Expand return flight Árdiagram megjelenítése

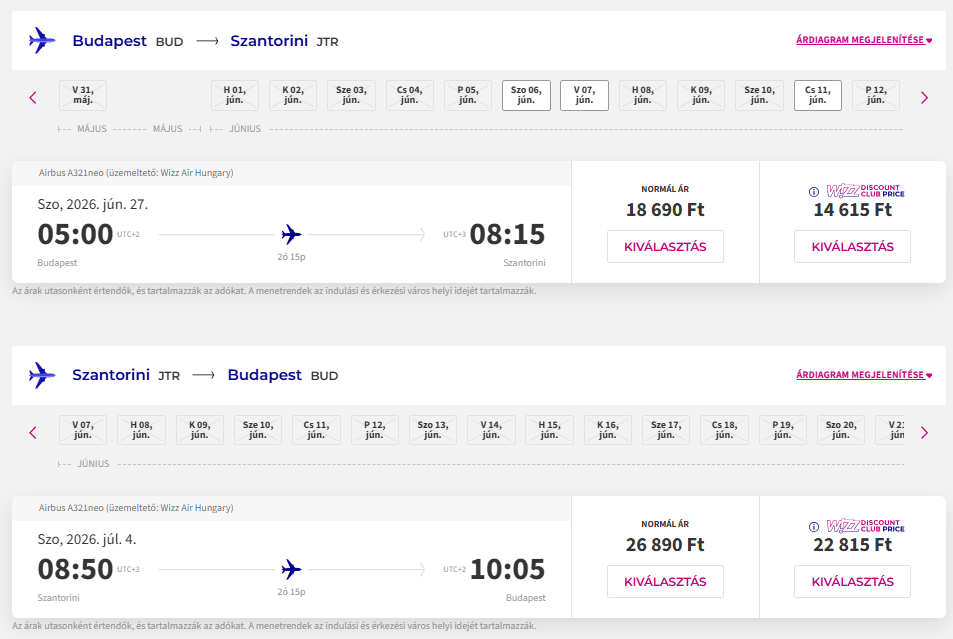(x=863, y=376)
